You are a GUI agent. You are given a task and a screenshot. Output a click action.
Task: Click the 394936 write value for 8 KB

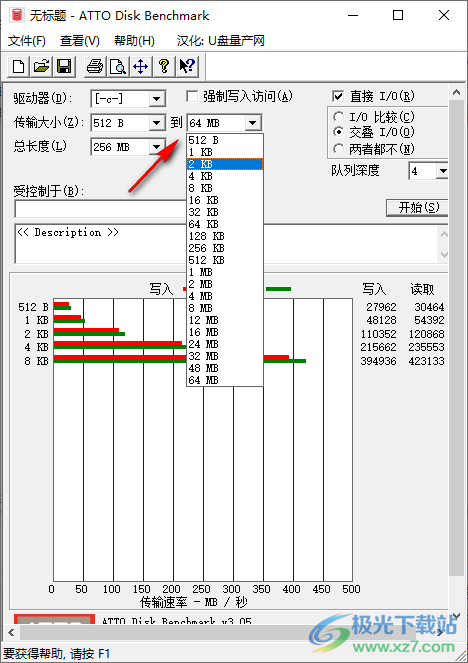(x=378, y=361)
